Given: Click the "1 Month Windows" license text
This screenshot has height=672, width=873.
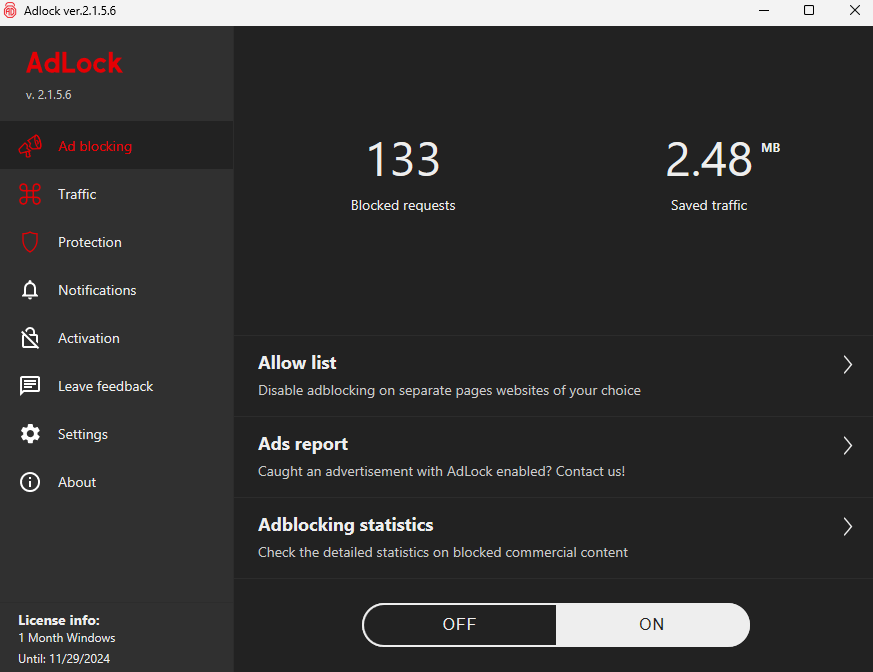Looking at the screenshot, I should click(67, 638).
